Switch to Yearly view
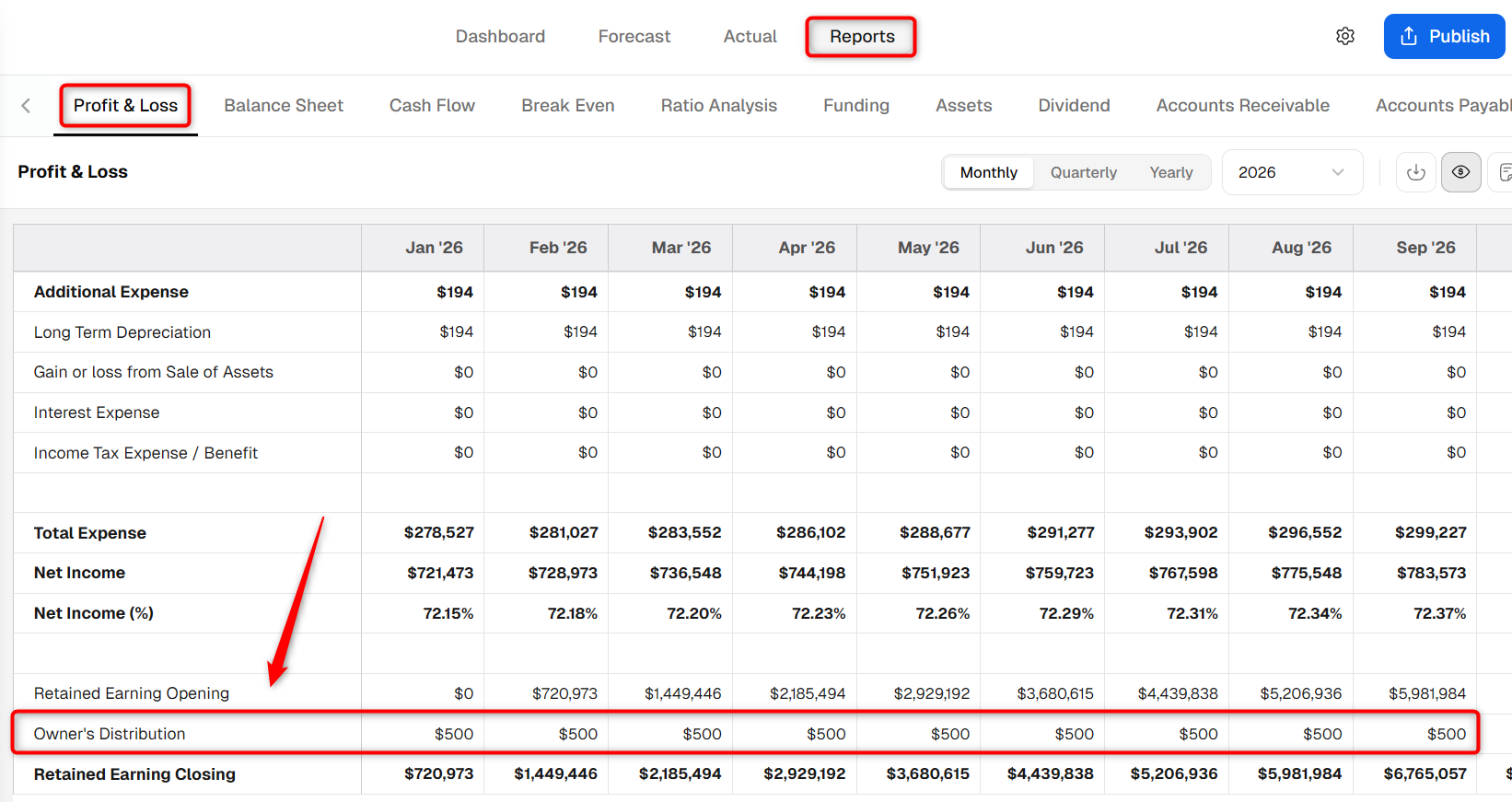Screen dimensions: 1512x802 1171,172
